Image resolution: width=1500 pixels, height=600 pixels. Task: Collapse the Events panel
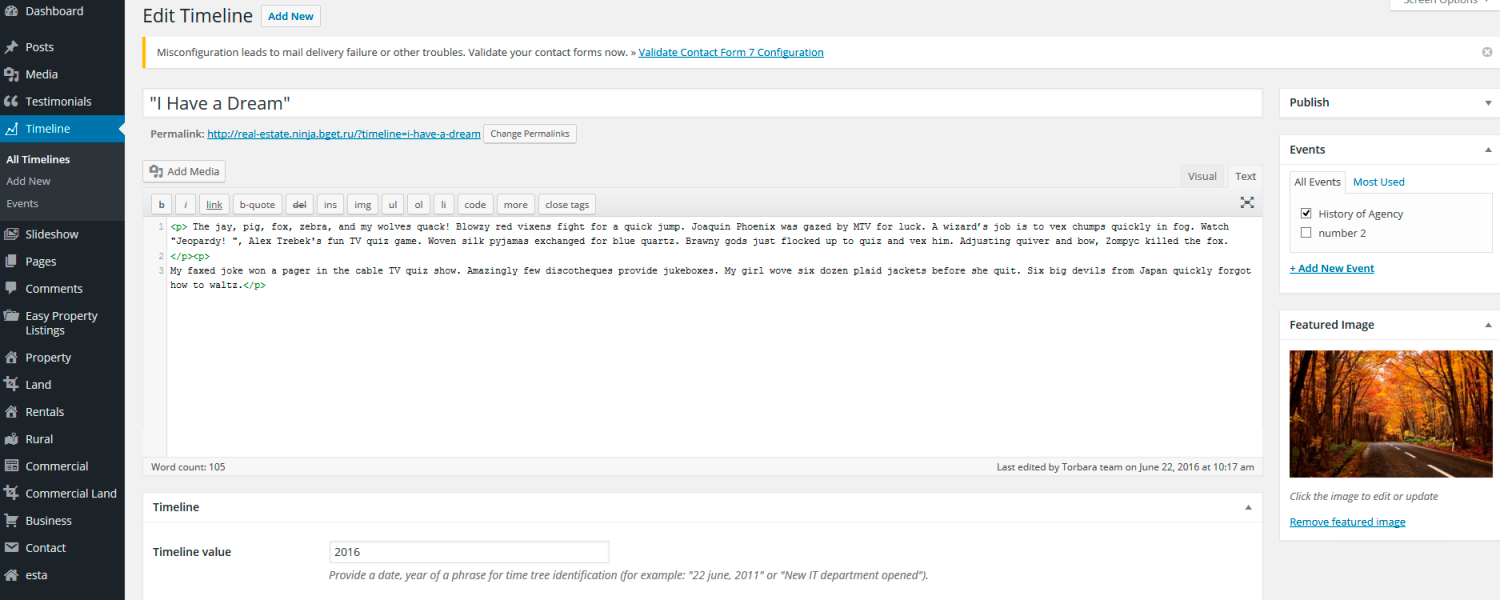[1488, 150]
